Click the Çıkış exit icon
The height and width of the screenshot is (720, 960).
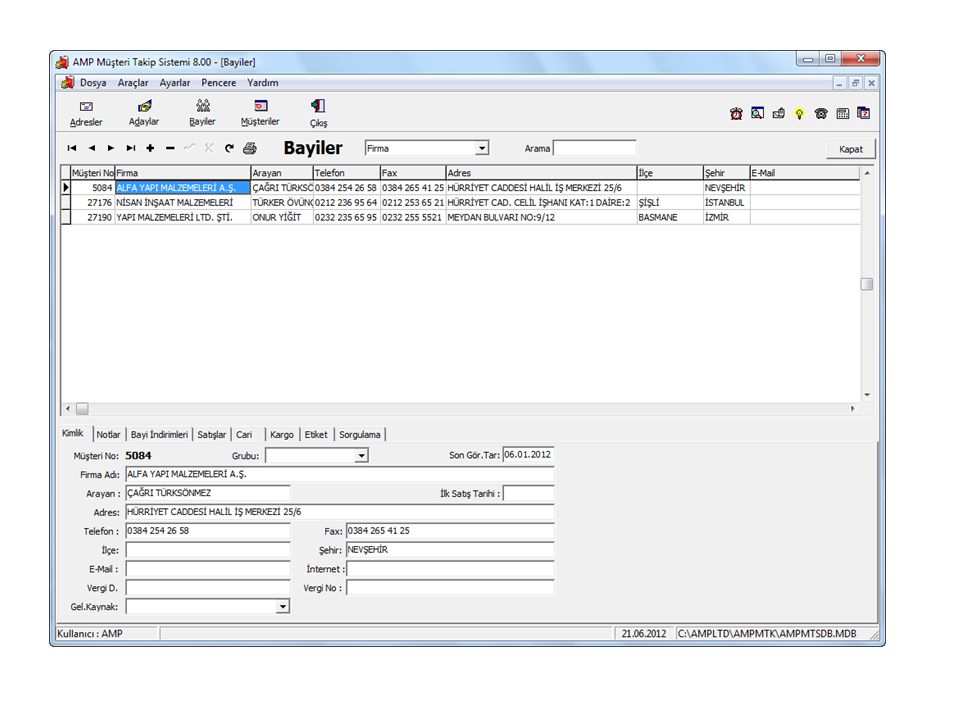click(318, 113)
